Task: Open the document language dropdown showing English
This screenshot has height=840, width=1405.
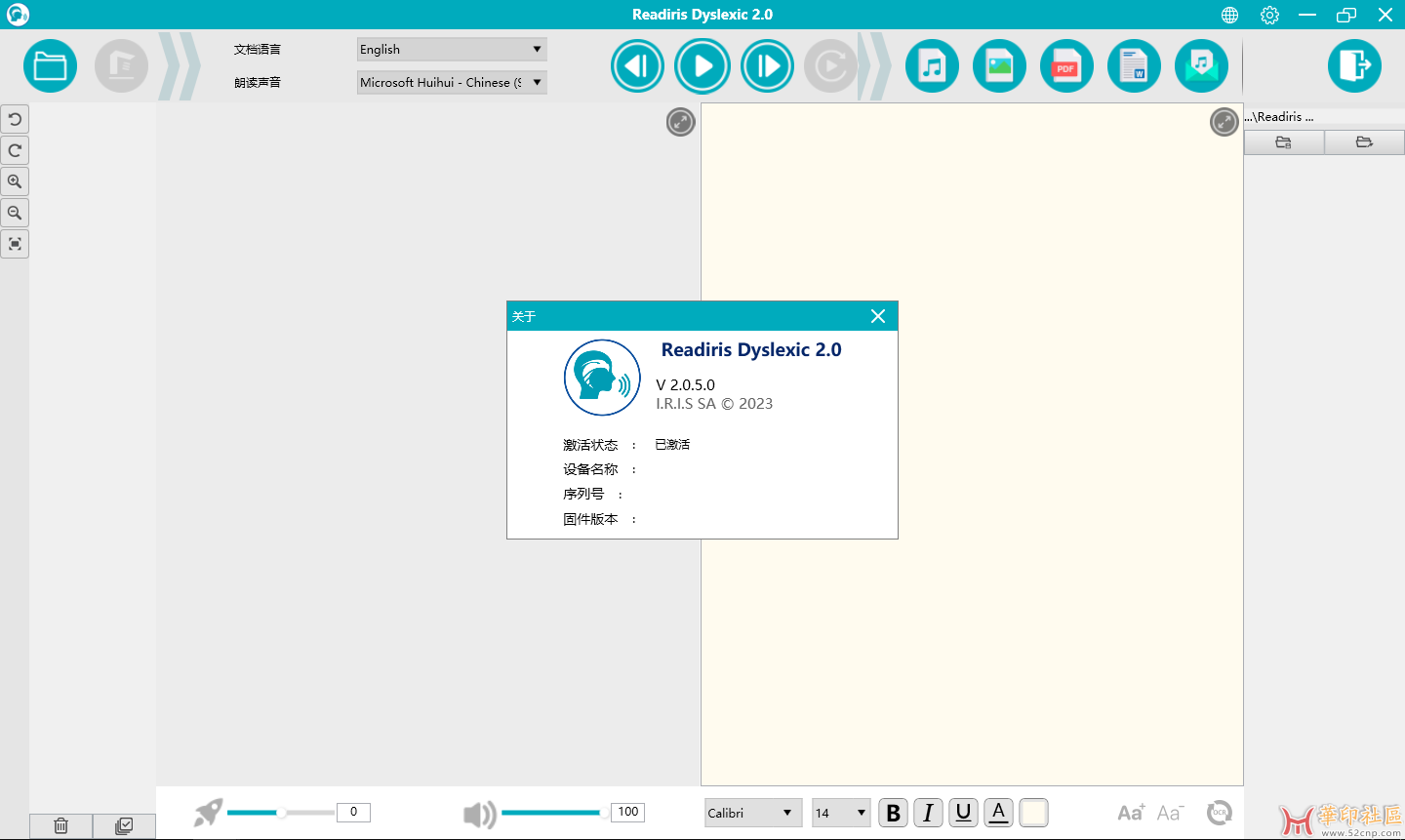Action: pyautogui.click(x=452, y=49)
